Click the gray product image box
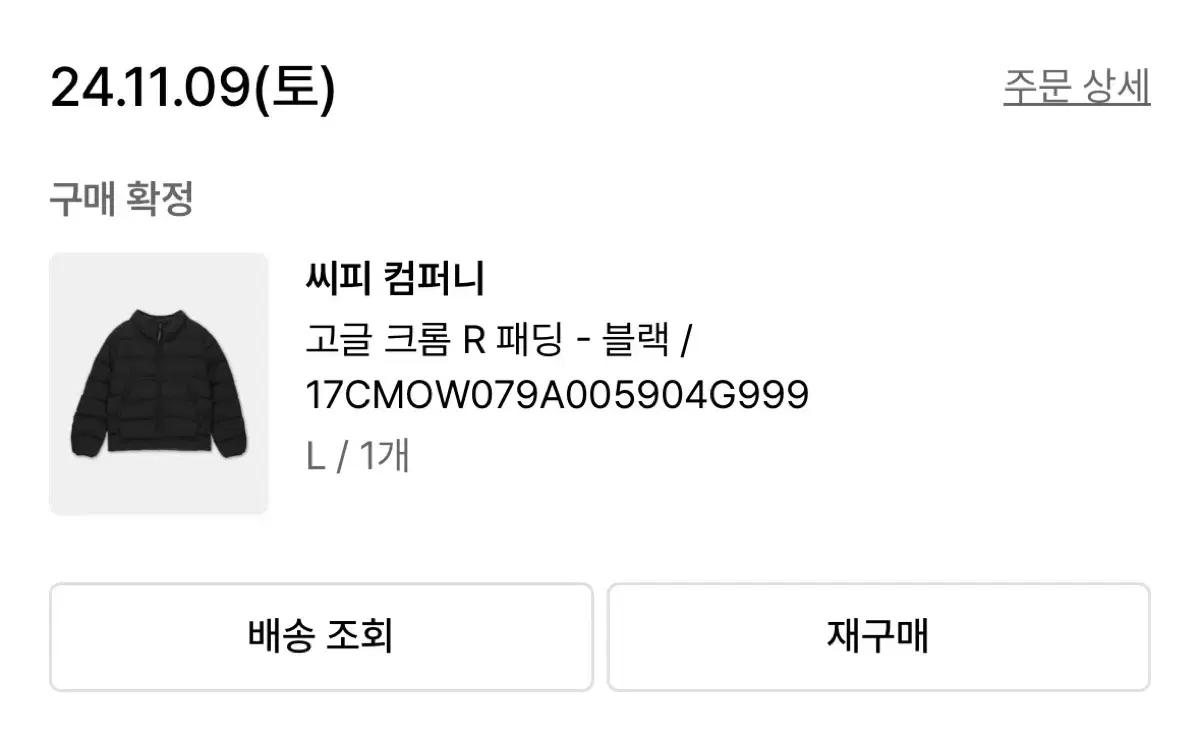1200x733 pixels. 159,384
